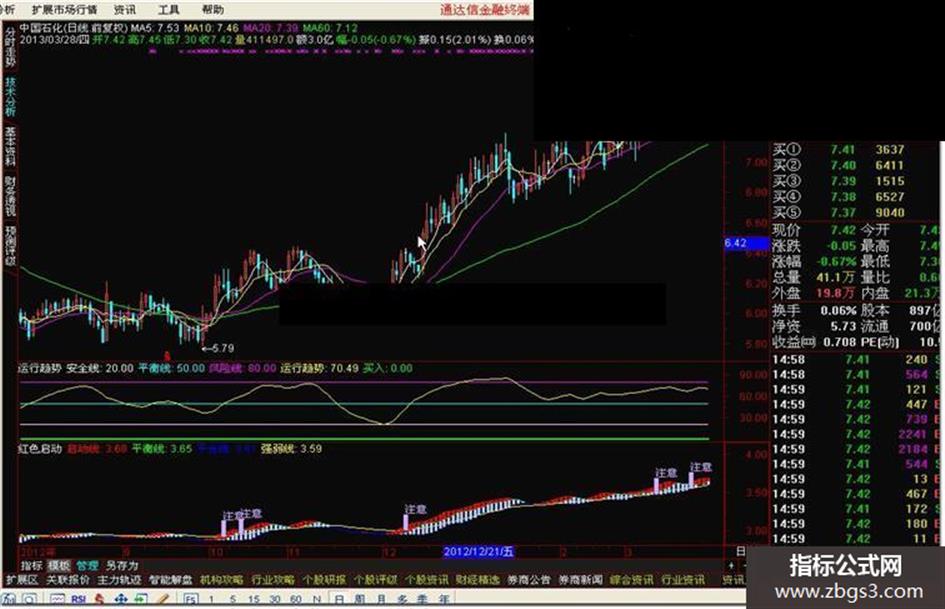945x609 pixels.
Task: Open the 智能解盘 tab
Action: pos(170,580)
